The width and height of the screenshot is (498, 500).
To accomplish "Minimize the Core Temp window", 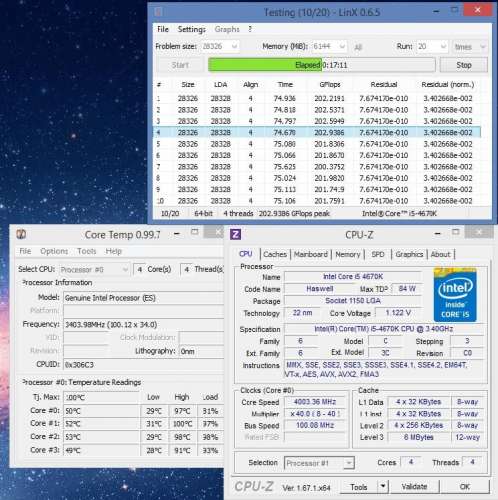I will point(177,234).
